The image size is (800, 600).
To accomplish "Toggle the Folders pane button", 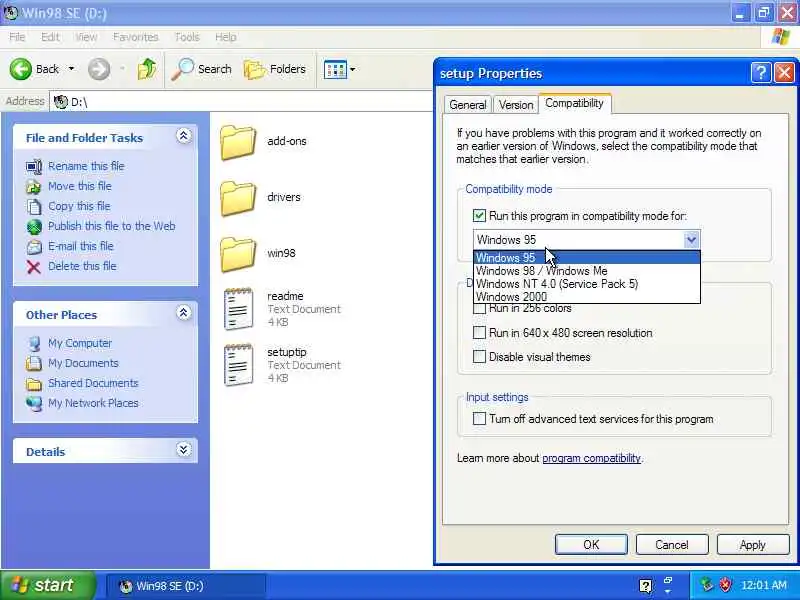I will pos(275,69).
